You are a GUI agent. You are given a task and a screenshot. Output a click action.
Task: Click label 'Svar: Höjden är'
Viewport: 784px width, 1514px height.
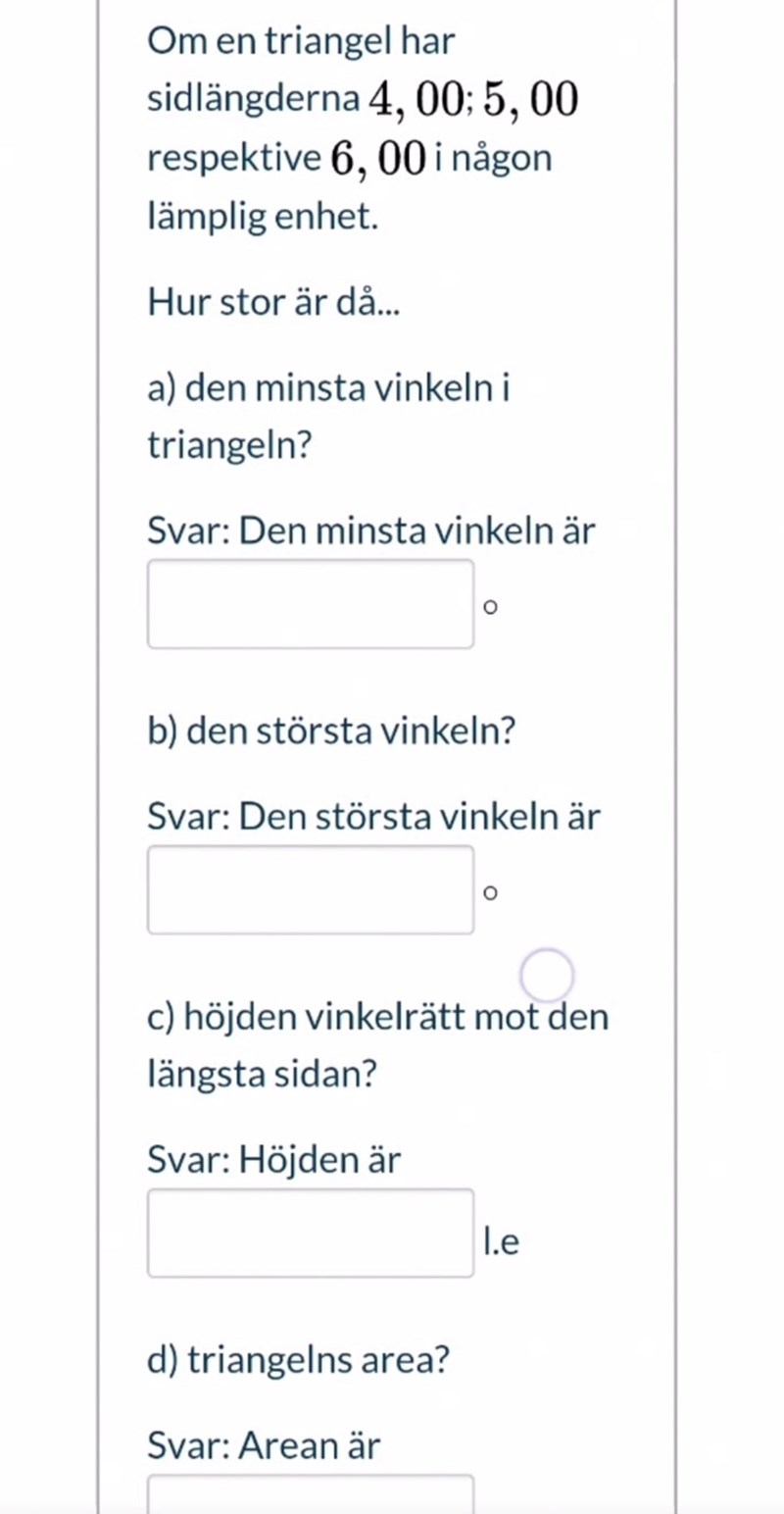[274, 1161]
